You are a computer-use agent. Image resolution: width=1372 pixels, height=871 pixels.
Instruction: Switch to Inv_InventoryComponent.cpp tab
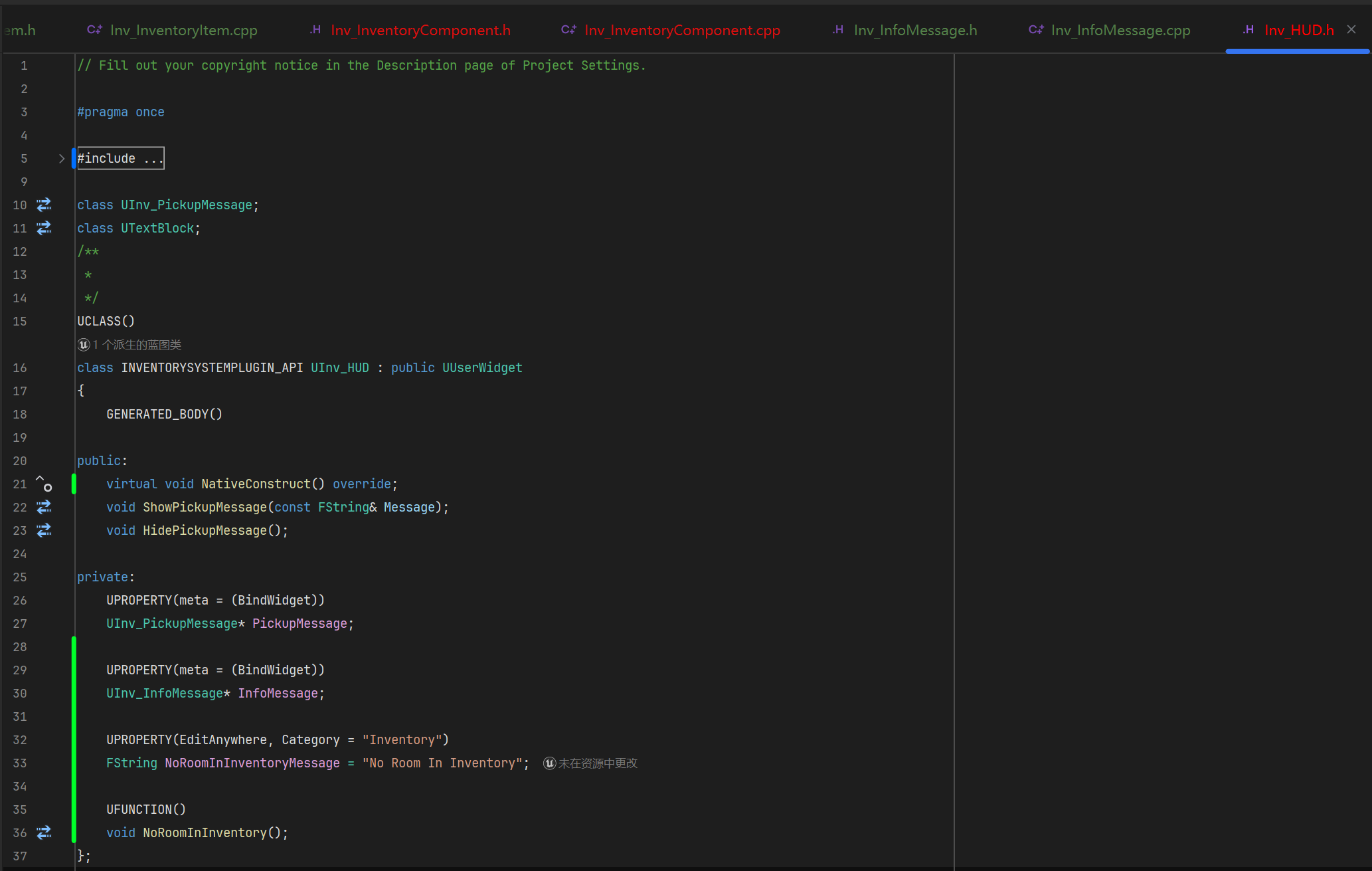pyautogui.click(x=682, y=30)
